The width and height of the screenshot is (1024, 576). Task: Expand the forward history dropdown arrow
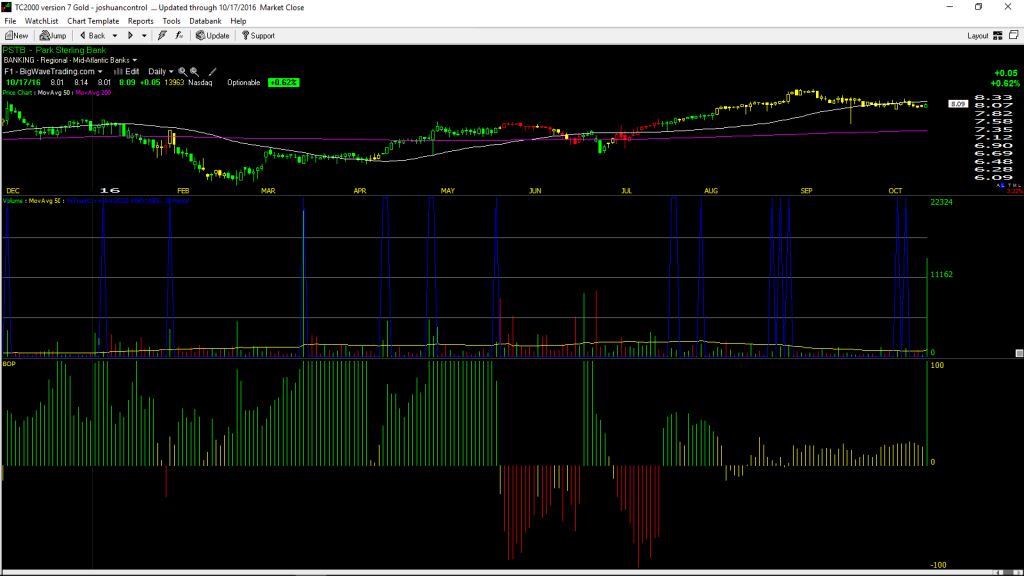144,36
